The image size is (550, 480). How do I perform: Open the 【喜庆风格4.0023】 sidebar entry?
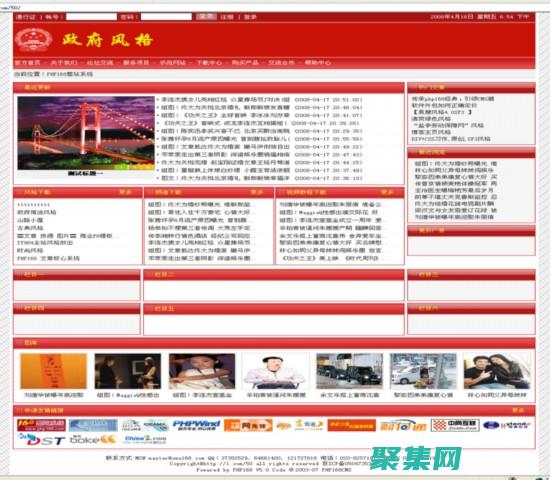point(442,112)
